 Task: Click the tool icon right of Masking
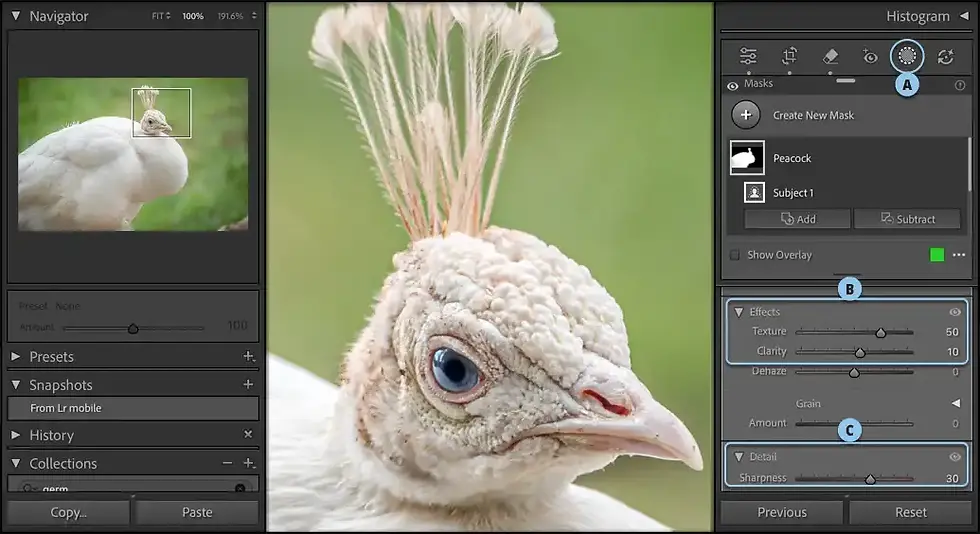click(946, 57)
